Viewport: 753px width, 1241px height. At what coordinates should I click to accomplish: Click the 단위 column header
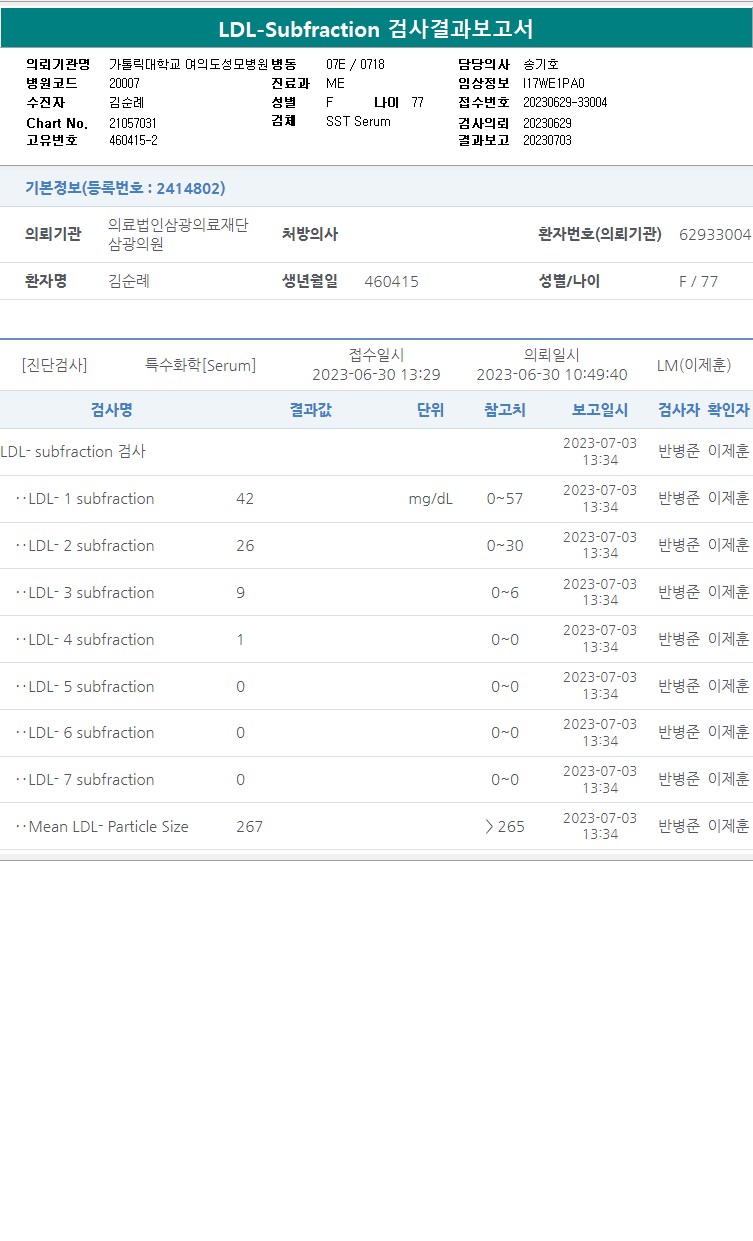coord(431,410)
